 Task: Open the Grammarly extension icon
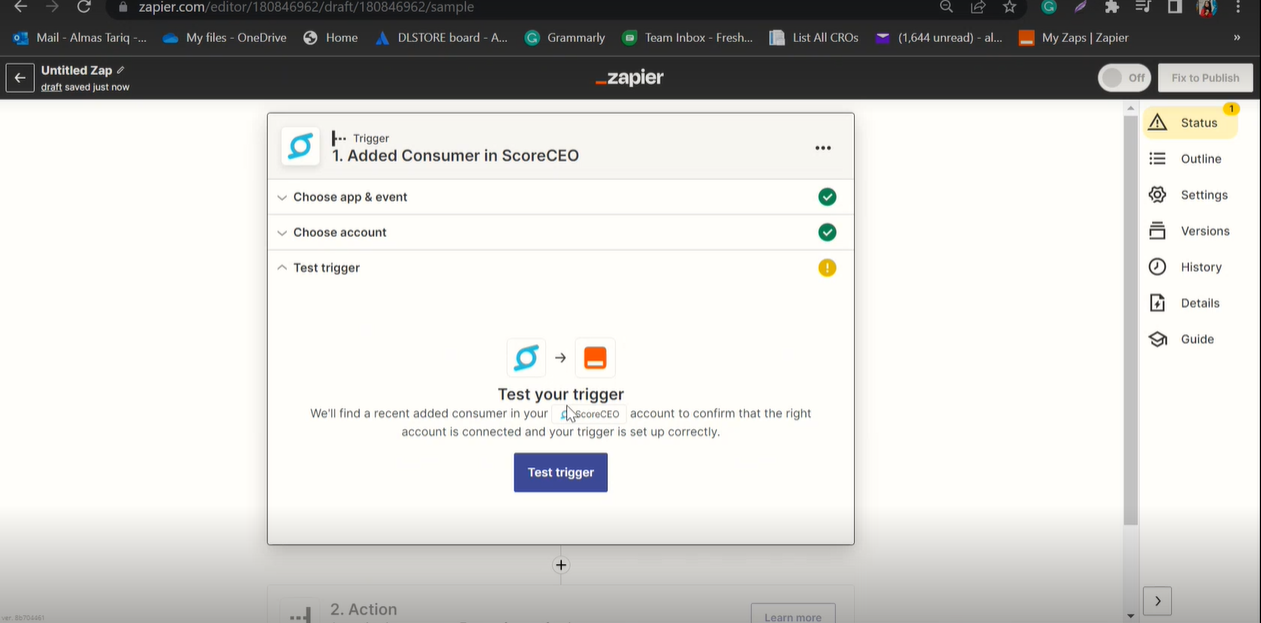click(x=1048, y=7)
